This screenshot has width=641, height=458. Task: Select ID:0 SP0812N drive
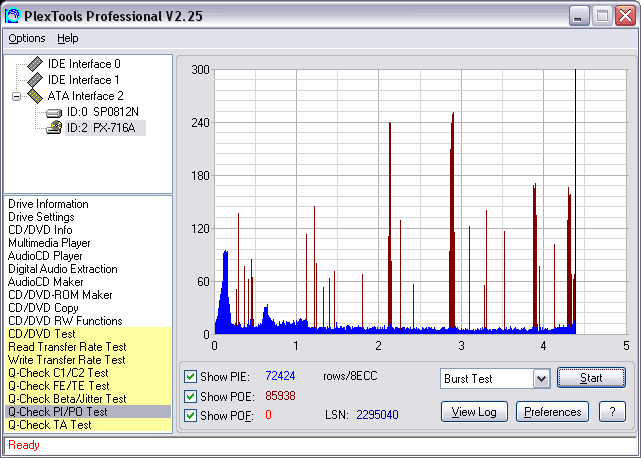103,112
